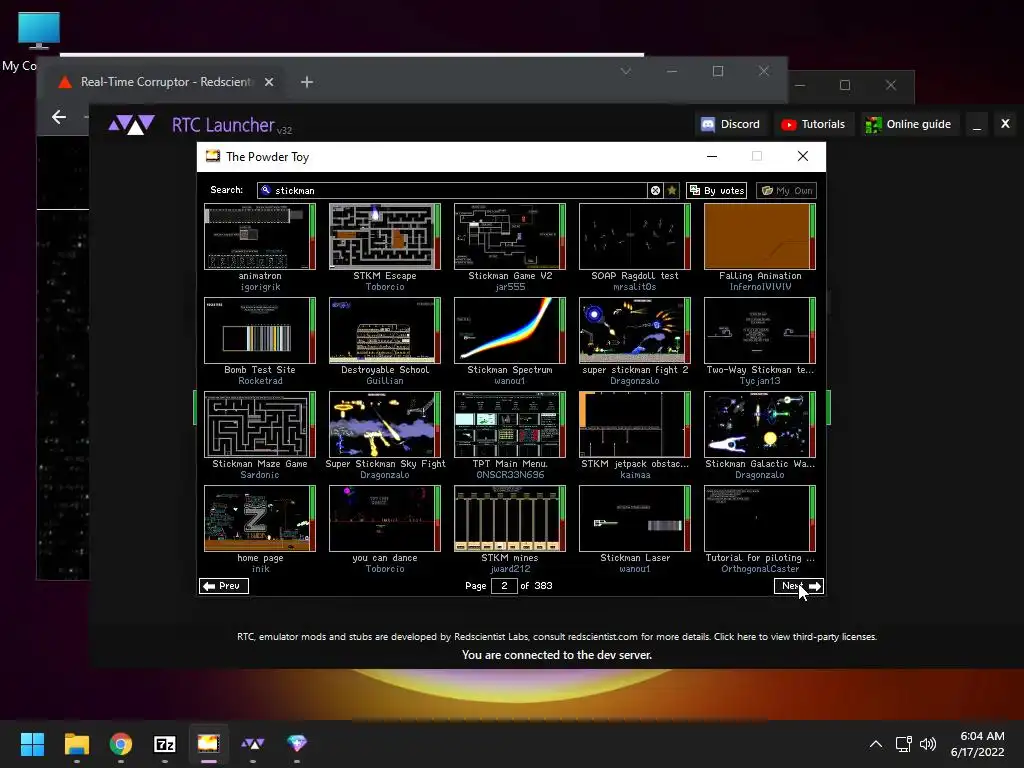Go to Next page of saves
Viewport: 1024px width, 768px height.
point(799,586)
